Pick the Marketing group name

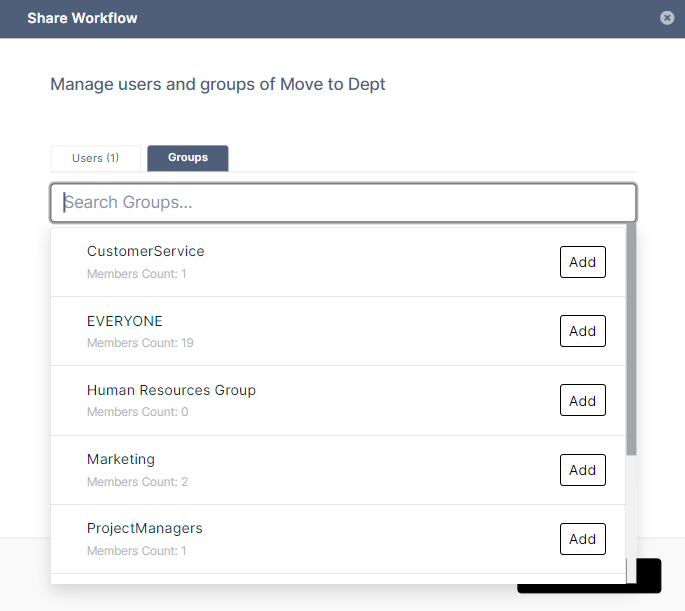point(121,460)
